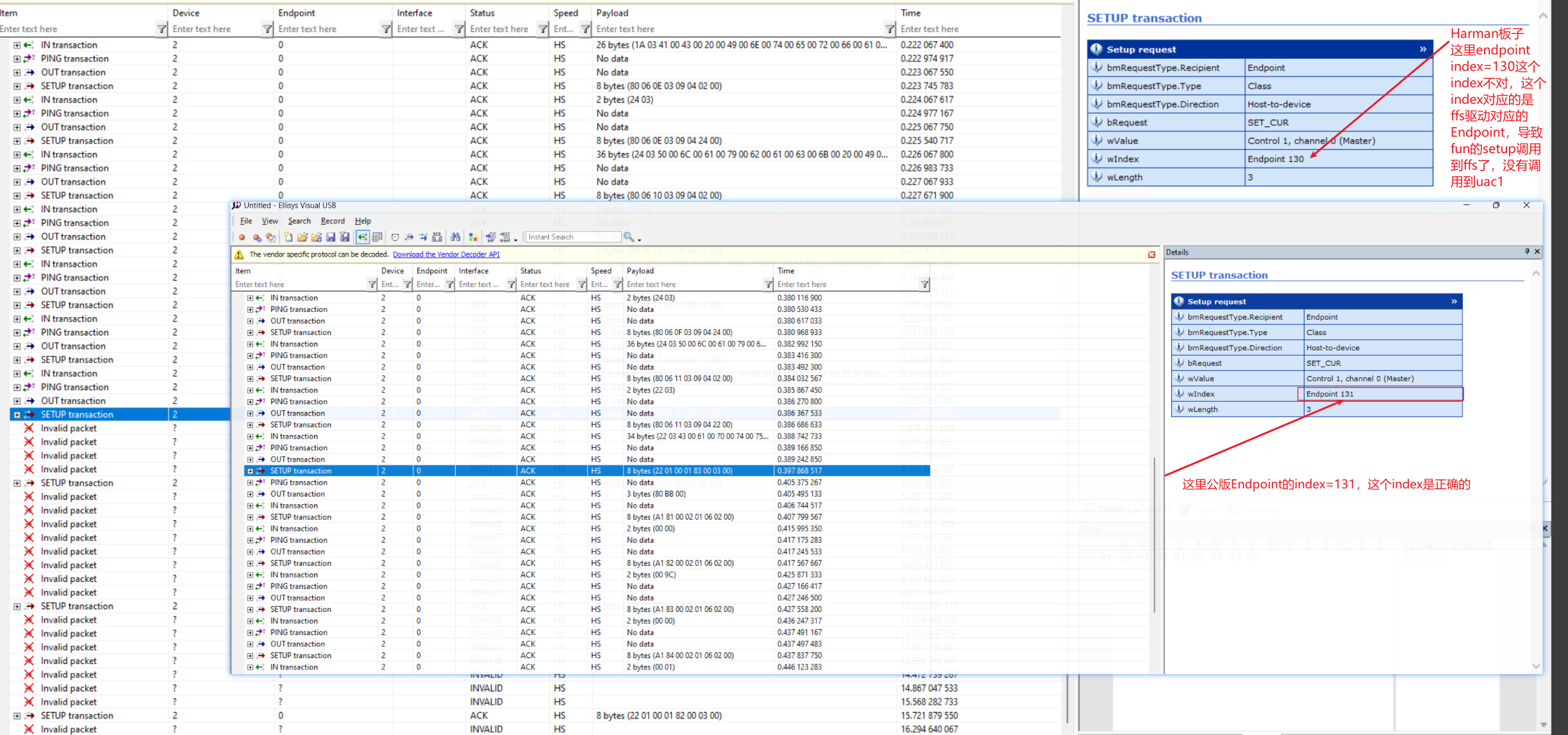Toggle the details pane toolbar button
The height and width of the screenshot is (735, 1568).
377,237
